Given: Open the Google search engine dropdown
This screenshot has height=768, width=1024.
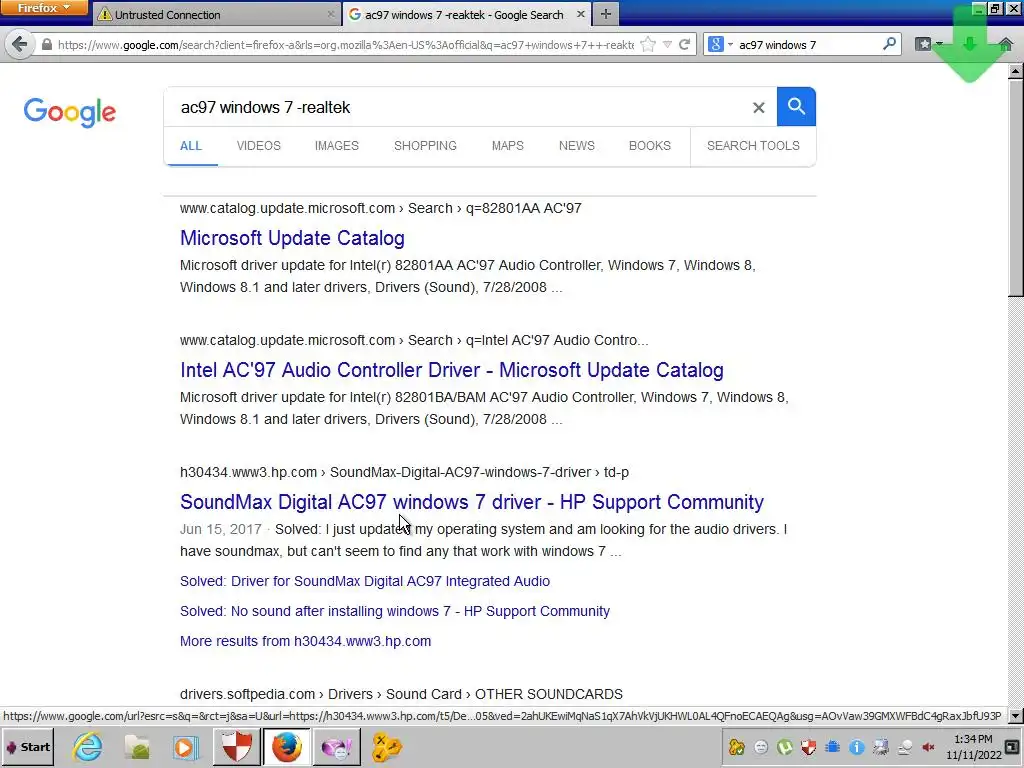Looking at the screenshot, I should click(721, 44).
